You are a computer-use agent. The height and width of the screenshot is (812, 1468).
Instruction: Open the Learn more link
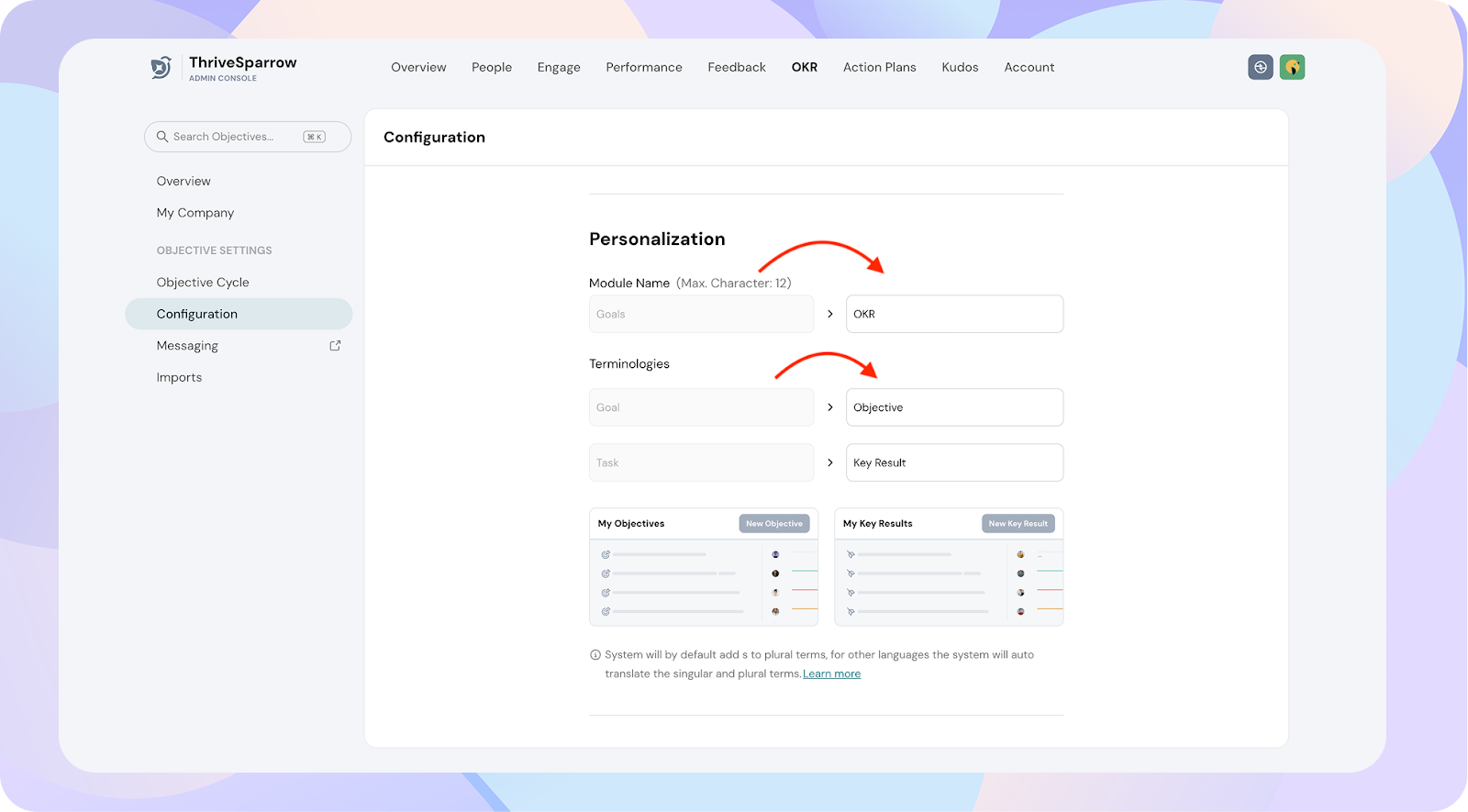831,673
